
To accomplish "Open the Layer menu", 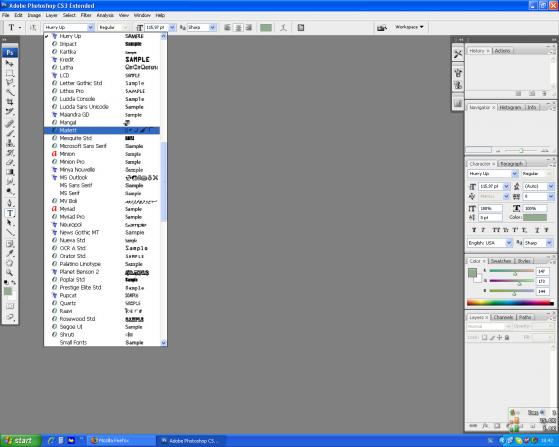I will pyautogui.click(x=51, y=15).
